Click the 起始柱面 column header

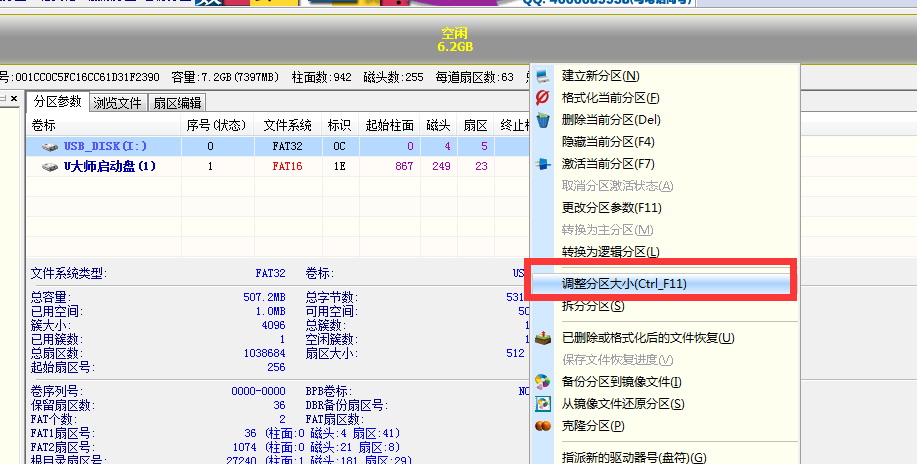point(389,126)
